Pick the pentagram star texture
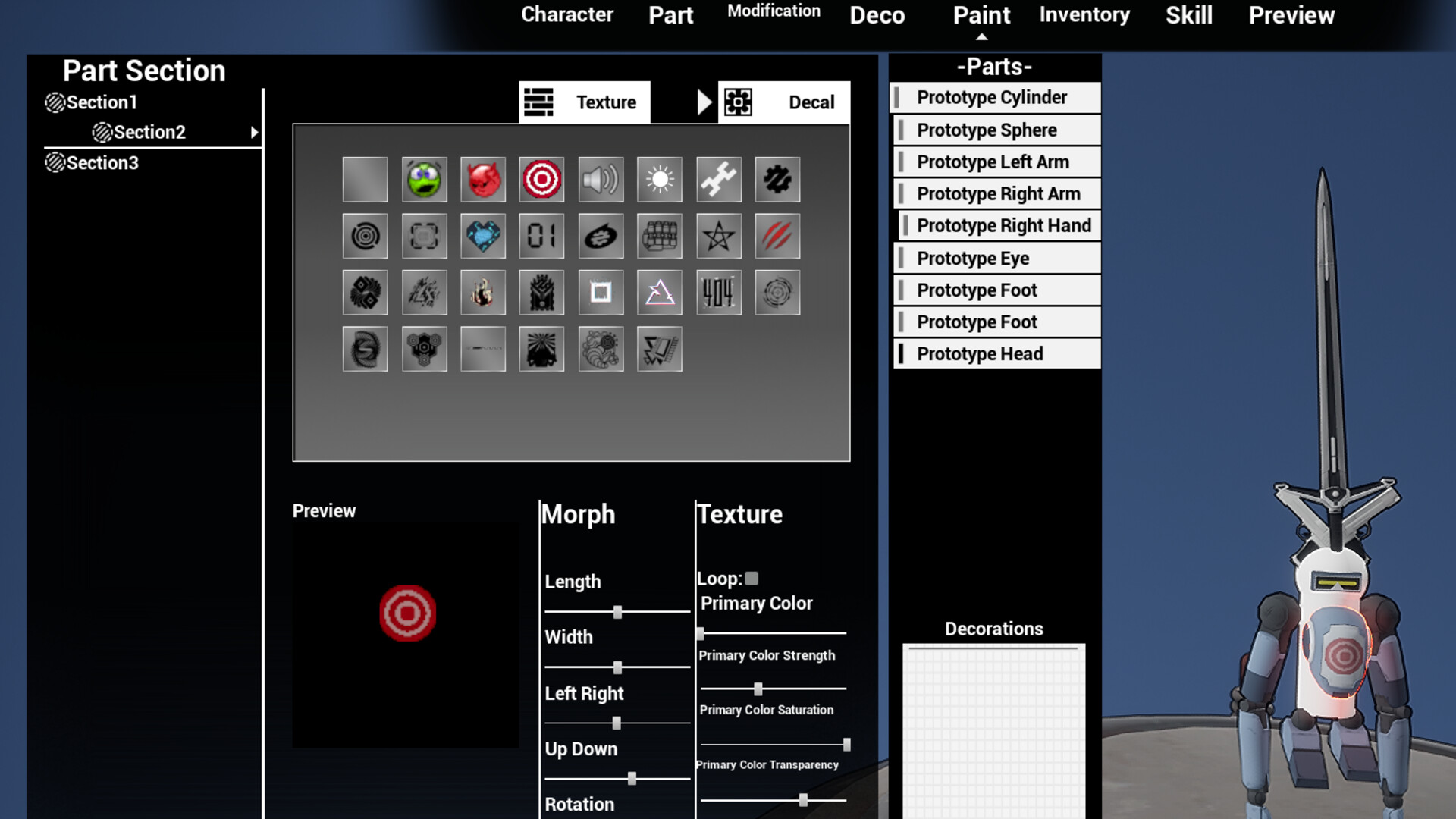Image resolution: width=1456 pixels, height=819 pixels. (x=718, y=236)
